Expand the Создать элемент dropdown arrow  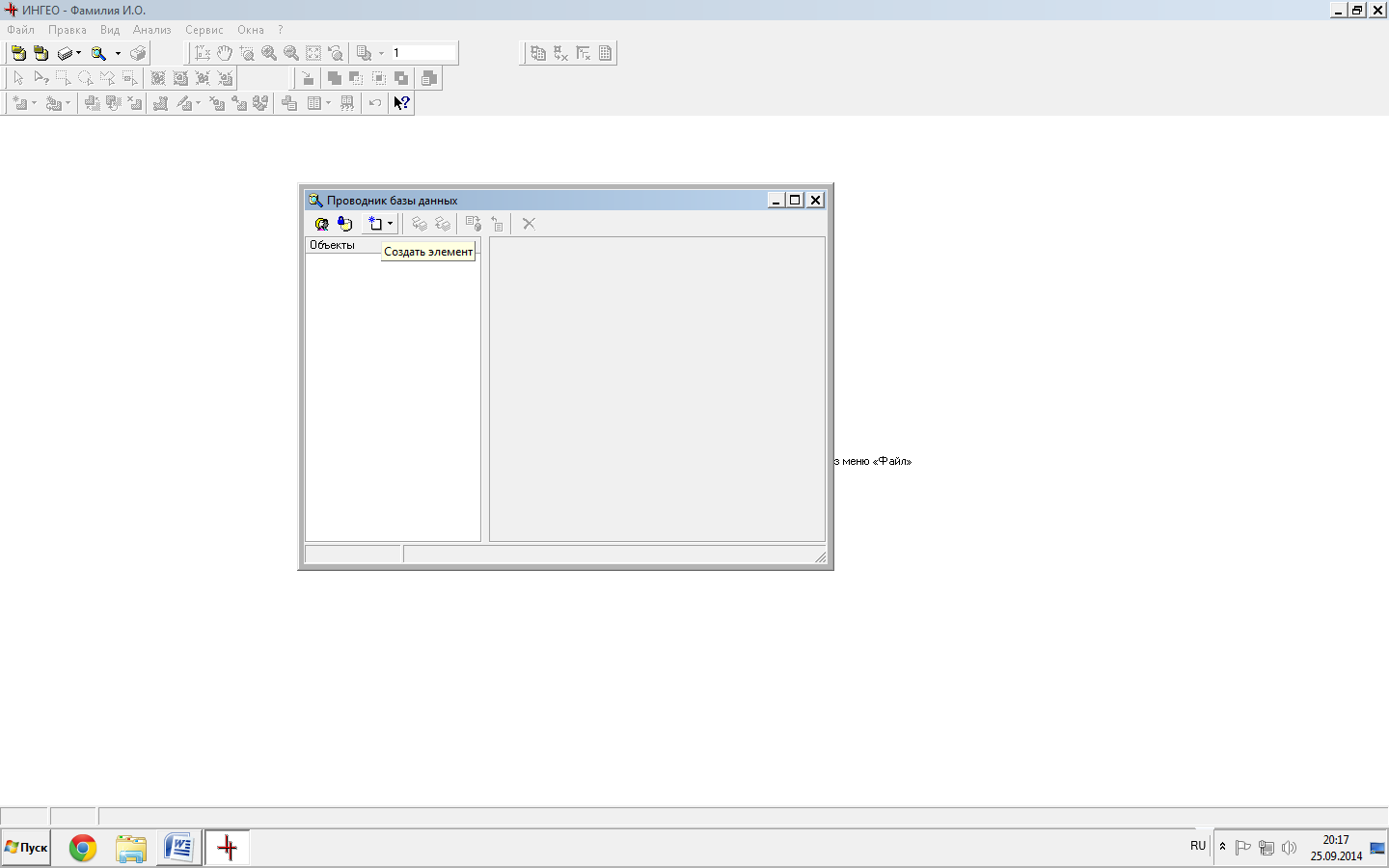(390, 224)
